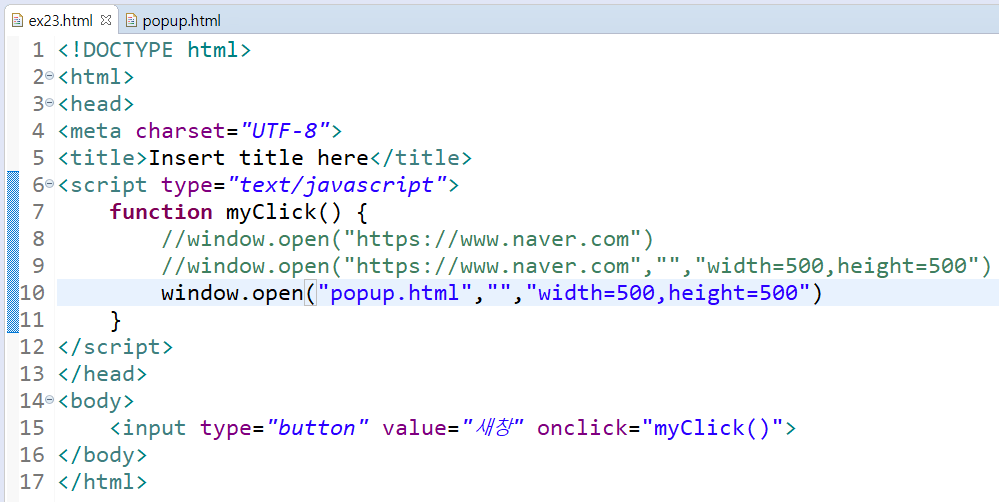Close the ex23.html tab with its X

[x=106, y=20]
